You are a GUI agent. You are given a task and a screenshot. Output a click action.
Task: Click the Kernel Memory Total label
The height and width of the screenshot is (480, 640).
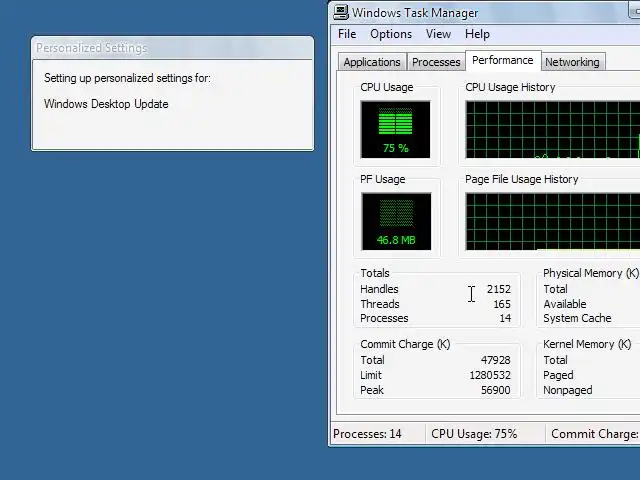click(x=555, y=360)
